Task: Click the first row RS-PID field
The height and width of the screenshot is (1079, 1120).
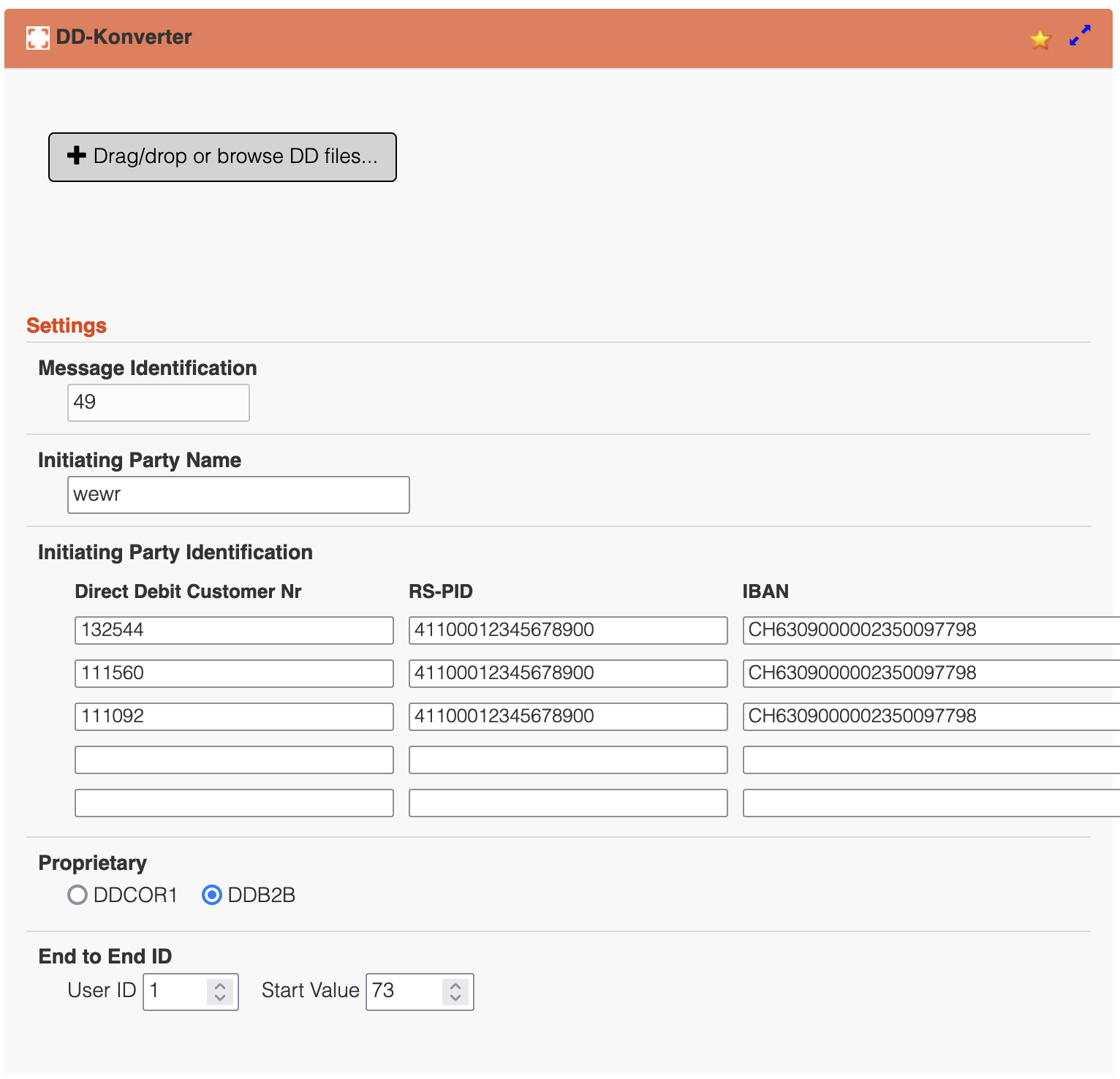Action: click(x=568, y=630)
